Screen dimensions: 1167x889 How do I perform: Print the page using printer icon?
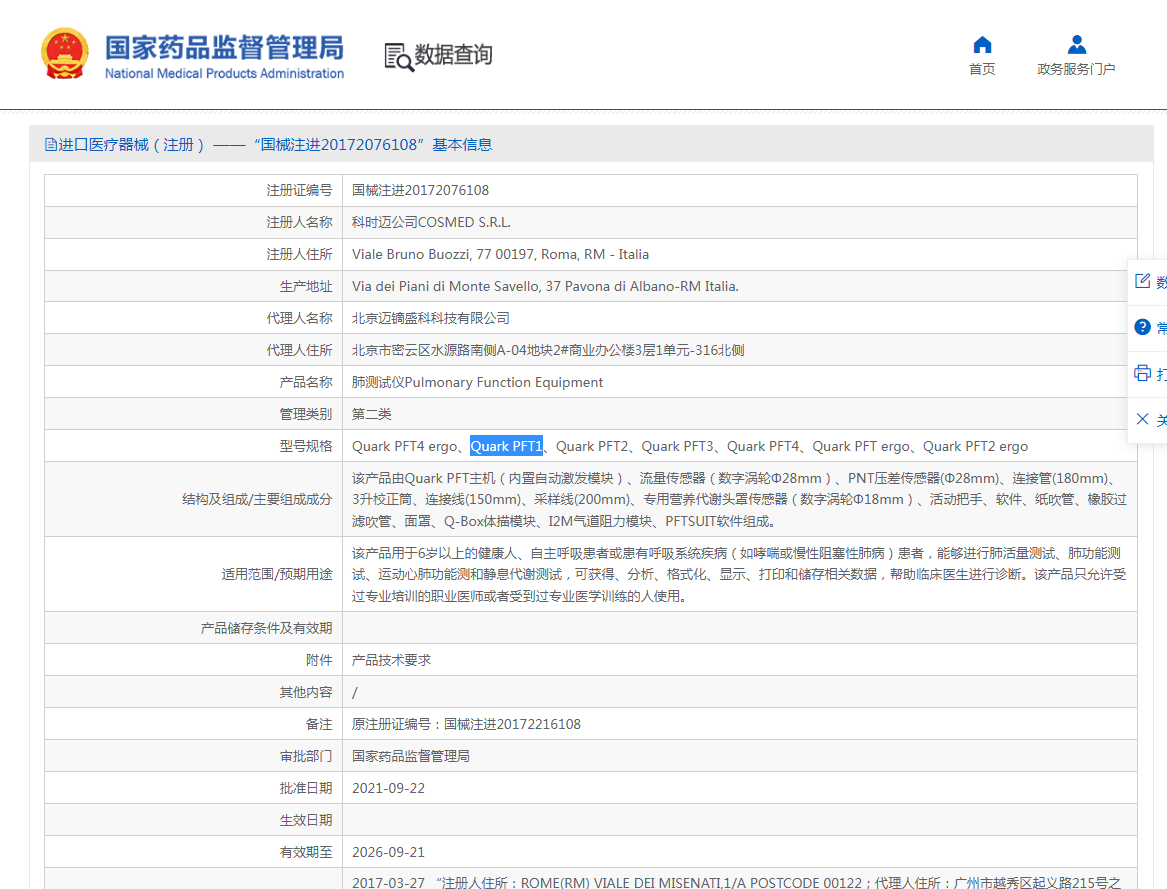coord(1142,373)
